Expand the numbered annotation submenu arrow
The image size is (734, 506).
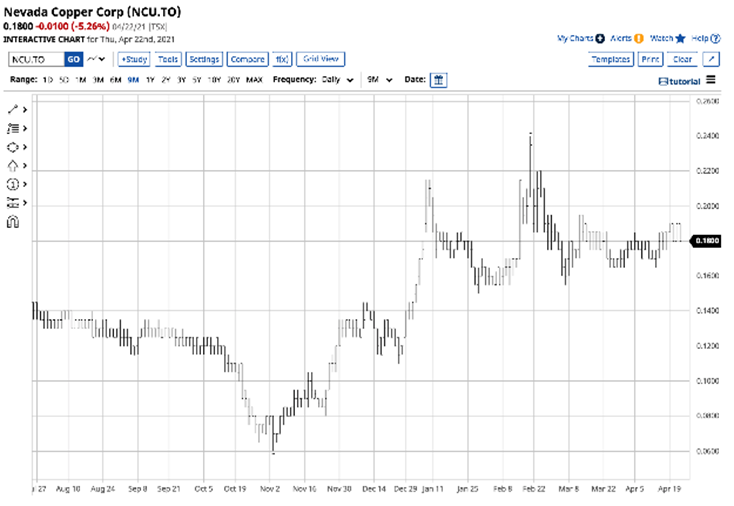pyautogui.click(x=25, y=184)
